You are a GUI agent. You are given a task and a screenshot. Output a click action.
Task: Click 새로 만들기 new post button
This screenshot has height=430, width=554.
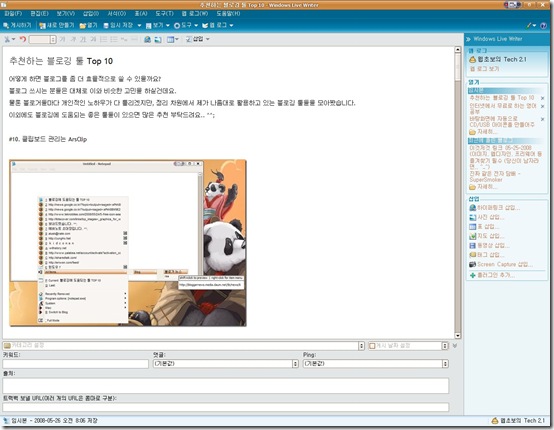[57, 25]
